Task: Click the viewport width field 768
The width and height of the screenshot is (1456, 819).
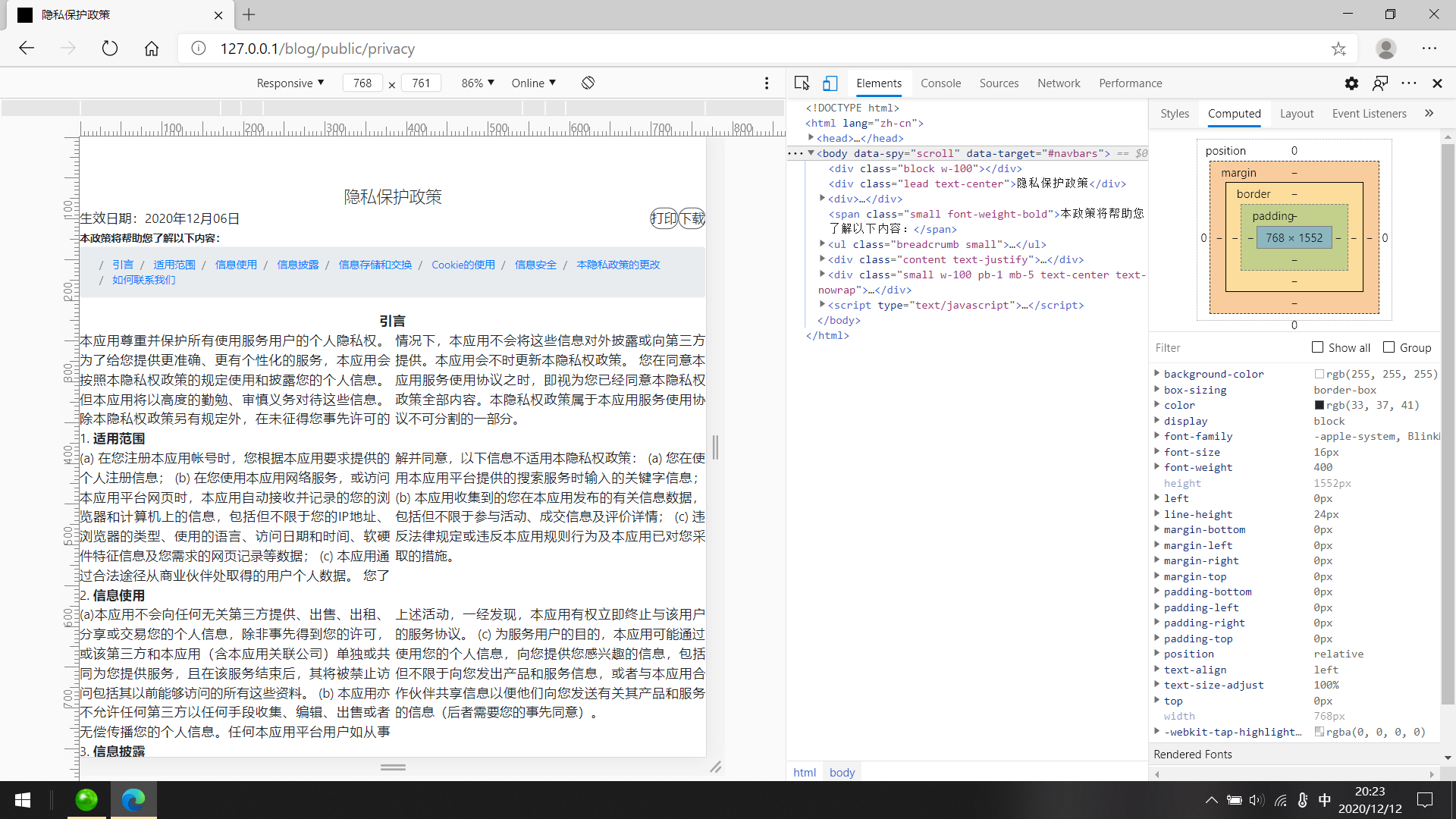Action: (362, 83)
